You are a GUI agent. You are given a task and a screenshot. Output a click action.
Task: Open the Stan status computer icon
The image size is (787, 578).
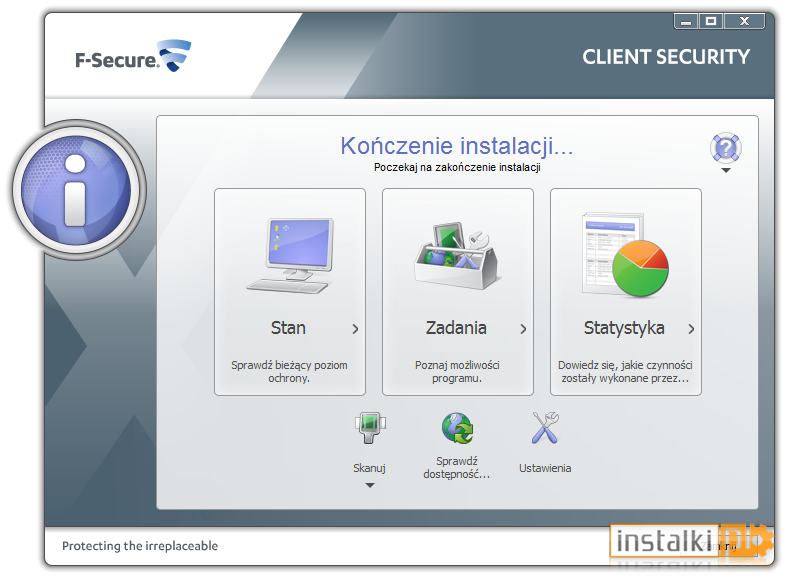click(x=290, y=256)
